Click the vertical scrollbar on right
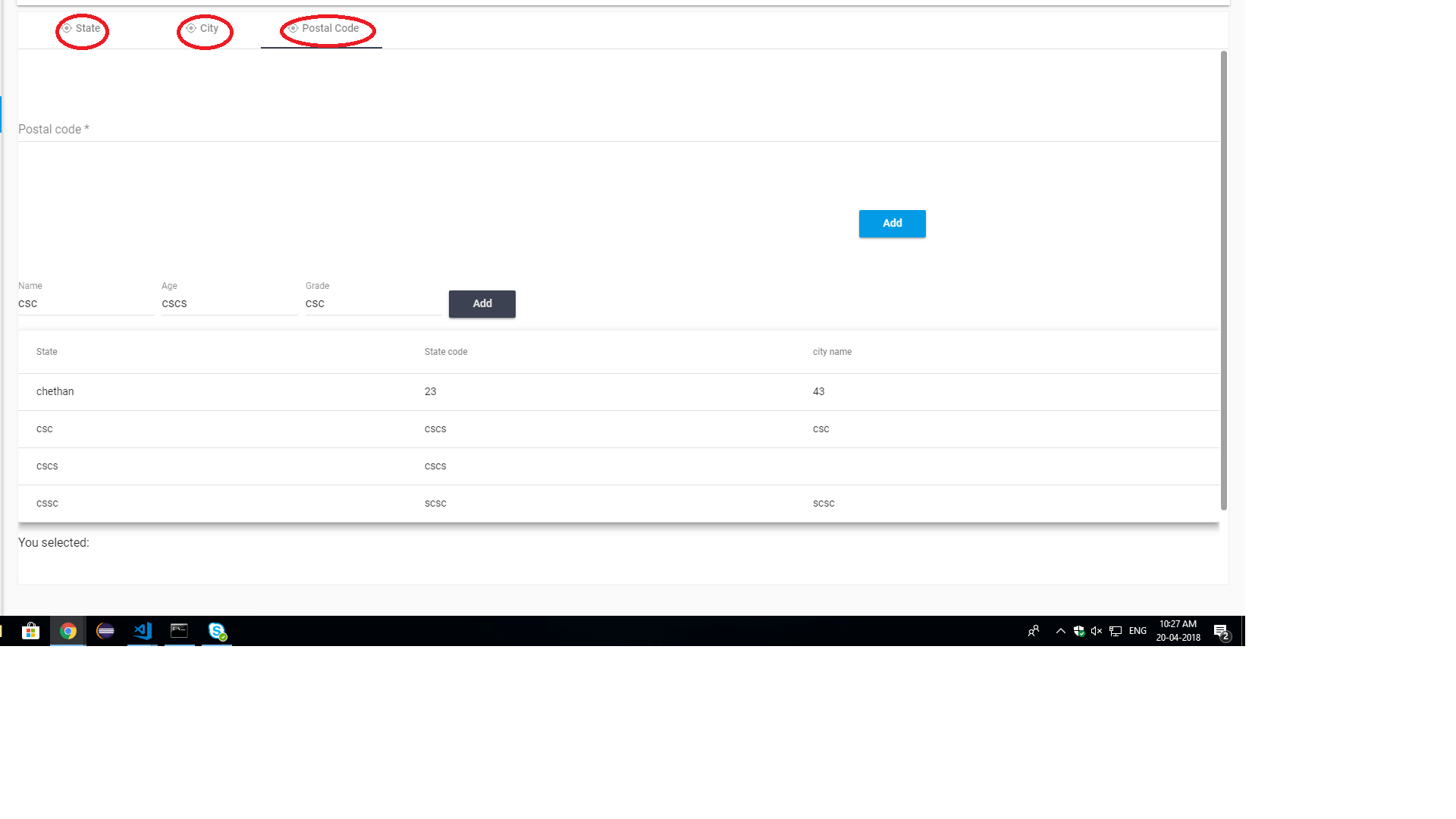 (1223, 281)
